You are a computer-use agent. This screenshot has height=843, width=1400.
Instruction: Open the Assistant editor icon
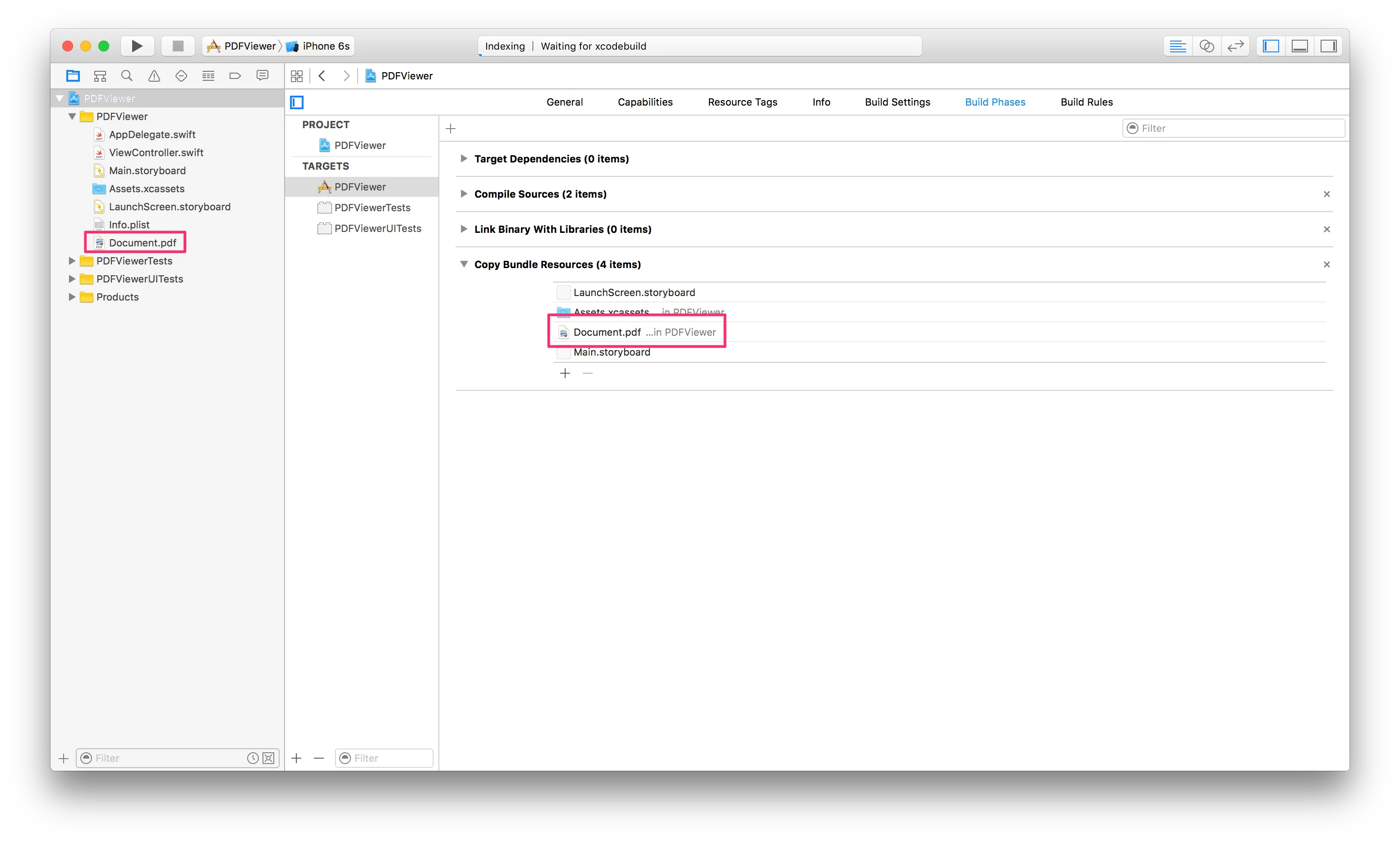pos(1207,46)
